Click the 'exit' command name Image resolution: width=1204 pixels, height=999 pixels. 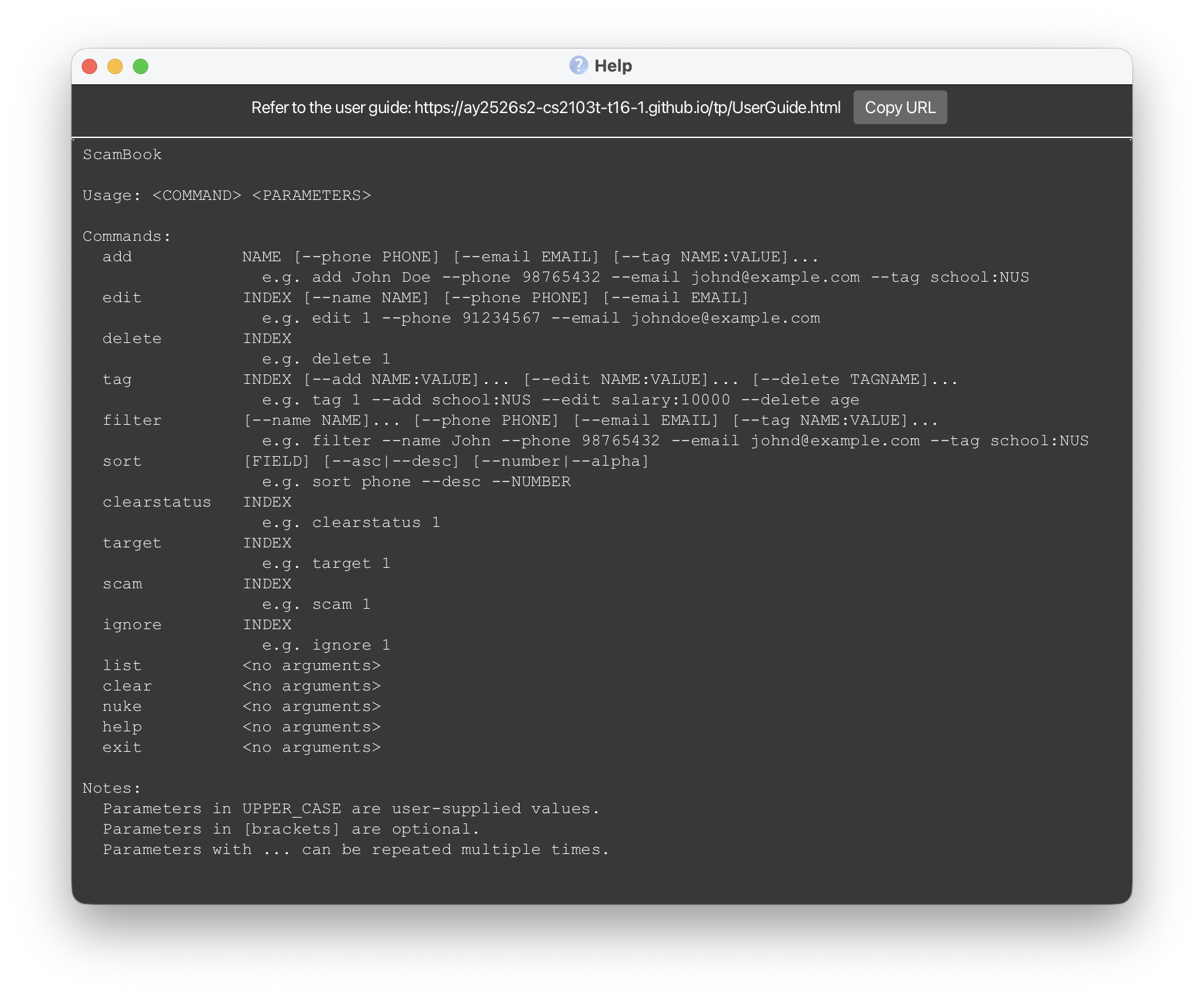pyautogui.click(x=121, y=747)
